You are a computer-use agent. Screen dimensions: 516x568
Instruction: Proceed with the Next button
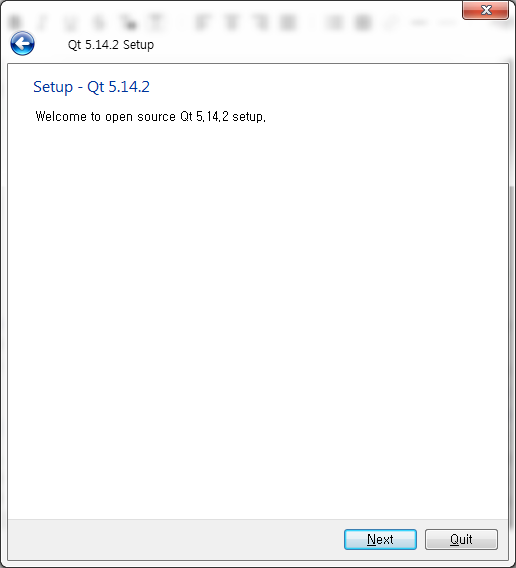[x=380, y=539]
